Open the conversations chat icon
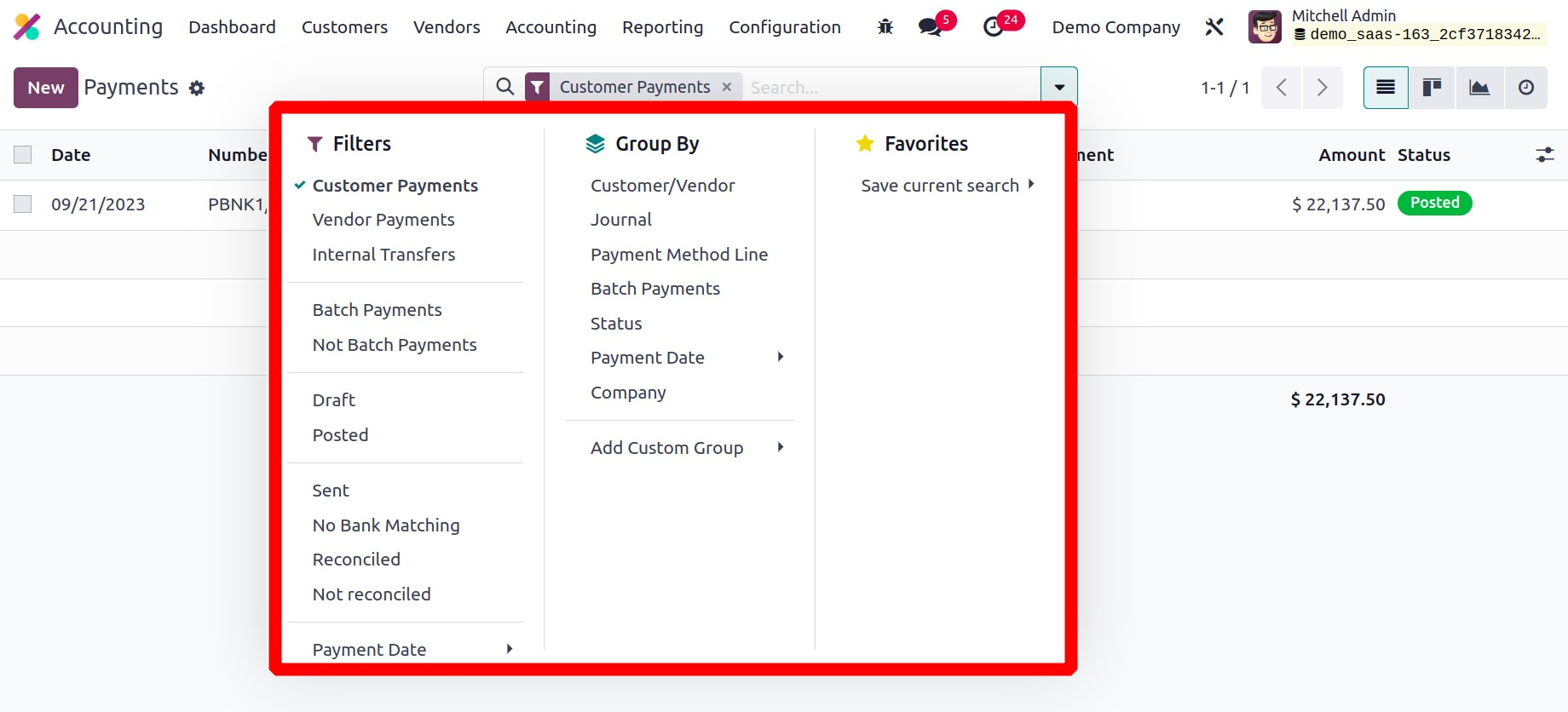Image resolution: width=1568 pixels, height=712 pixels. [x=930, y=27]
